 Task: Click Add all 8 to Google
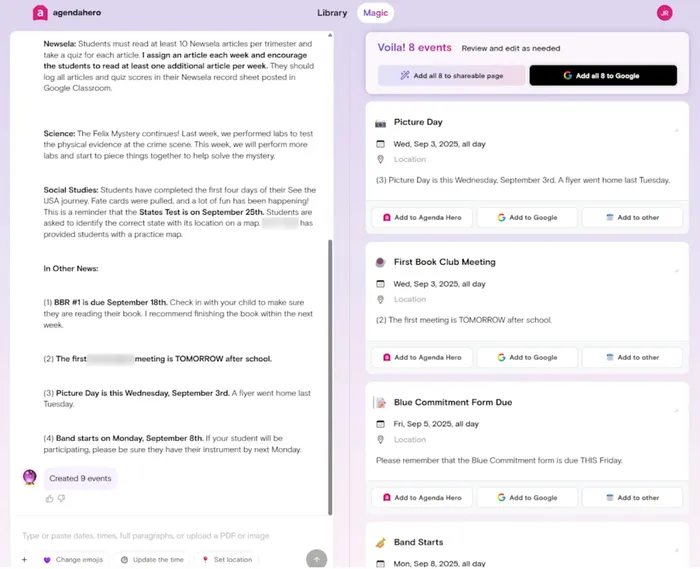click(x=602, y=75)
